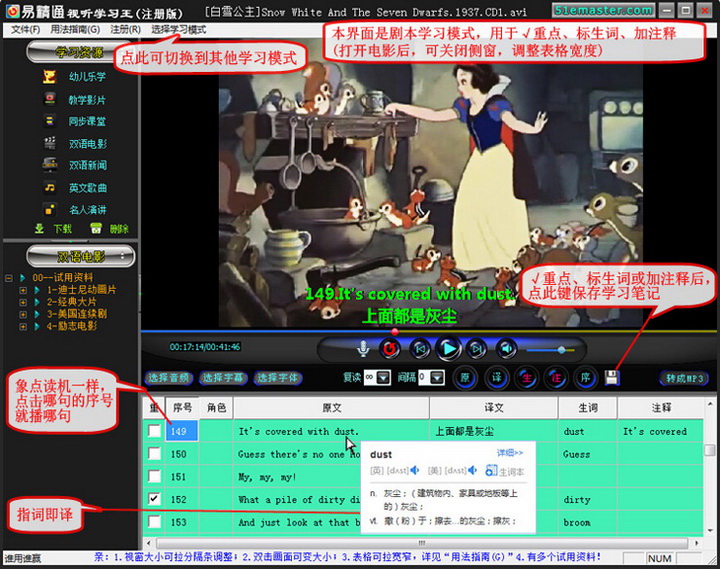Image resolution: width=720 pixels, height=569 pixels.
Task: Select the word broom in 生词 column
Action: pyautogui.click(x=577, y=522)
